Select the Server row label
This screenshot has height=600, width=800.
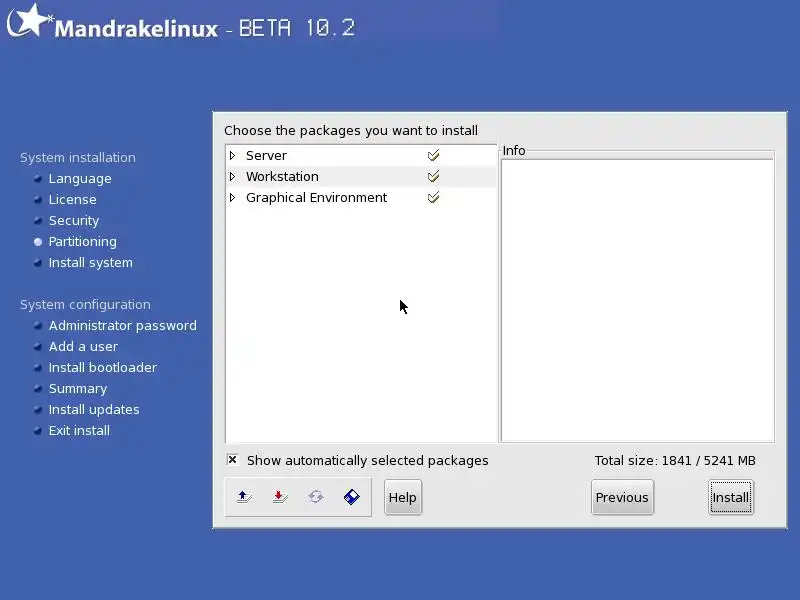pos(266,155)
